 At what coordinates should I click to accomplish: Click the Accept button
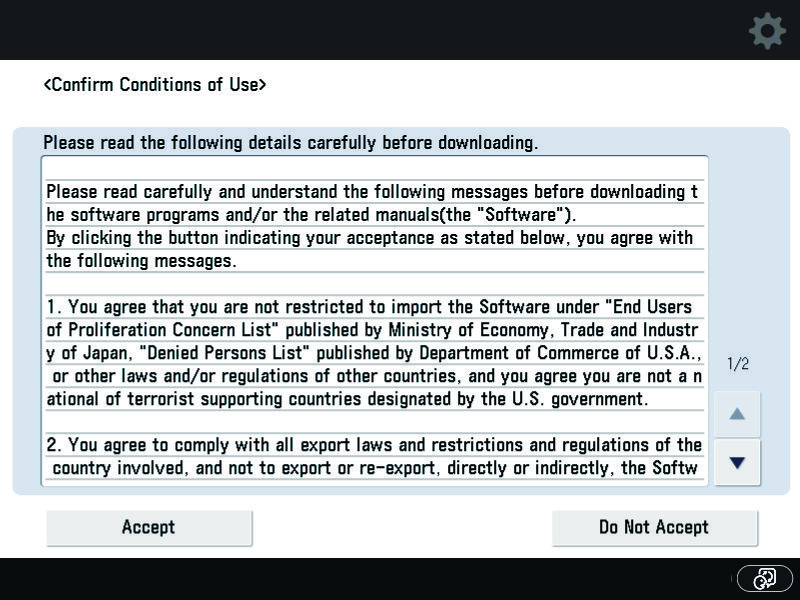pos(149,528)
